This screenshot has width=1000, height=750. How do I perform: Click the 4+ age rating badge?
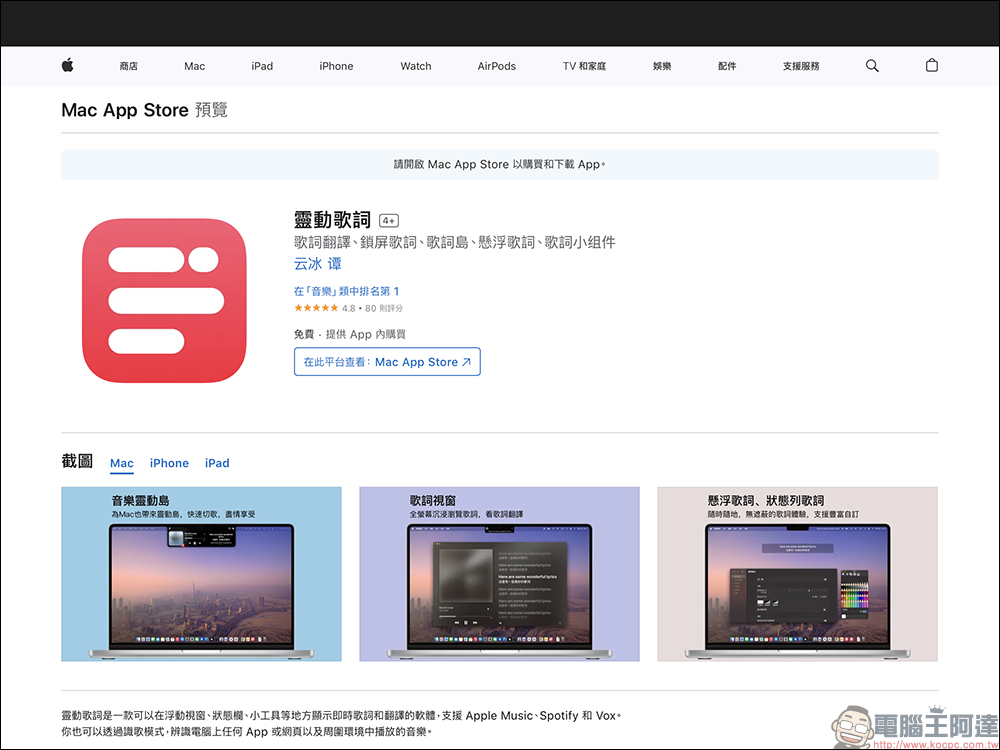[389, 221]
